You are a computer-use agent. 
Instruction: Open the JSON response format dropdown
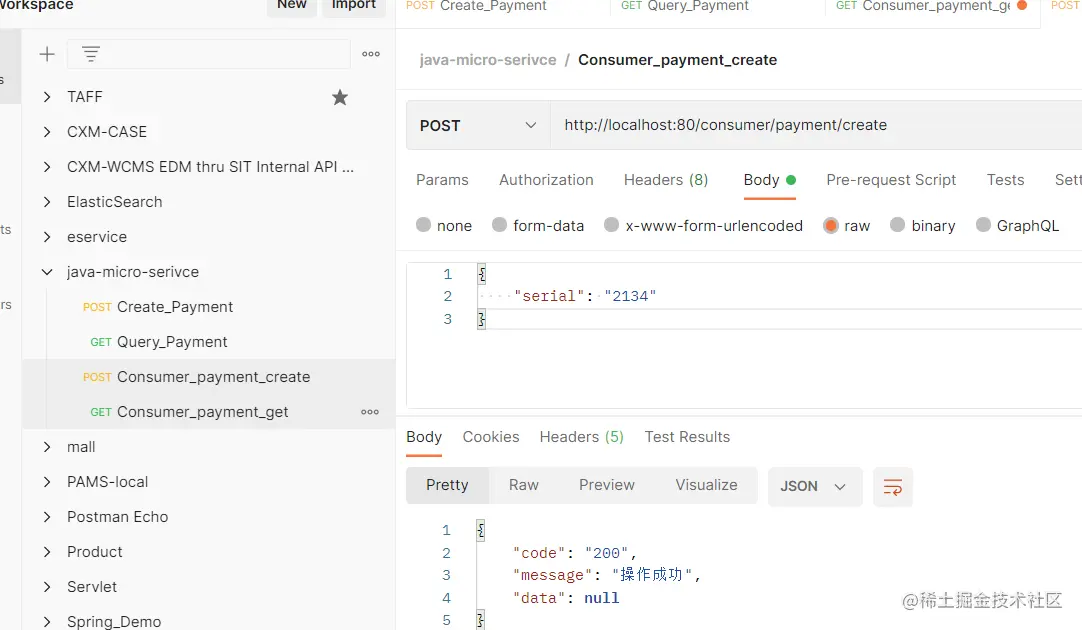(814, 486)
